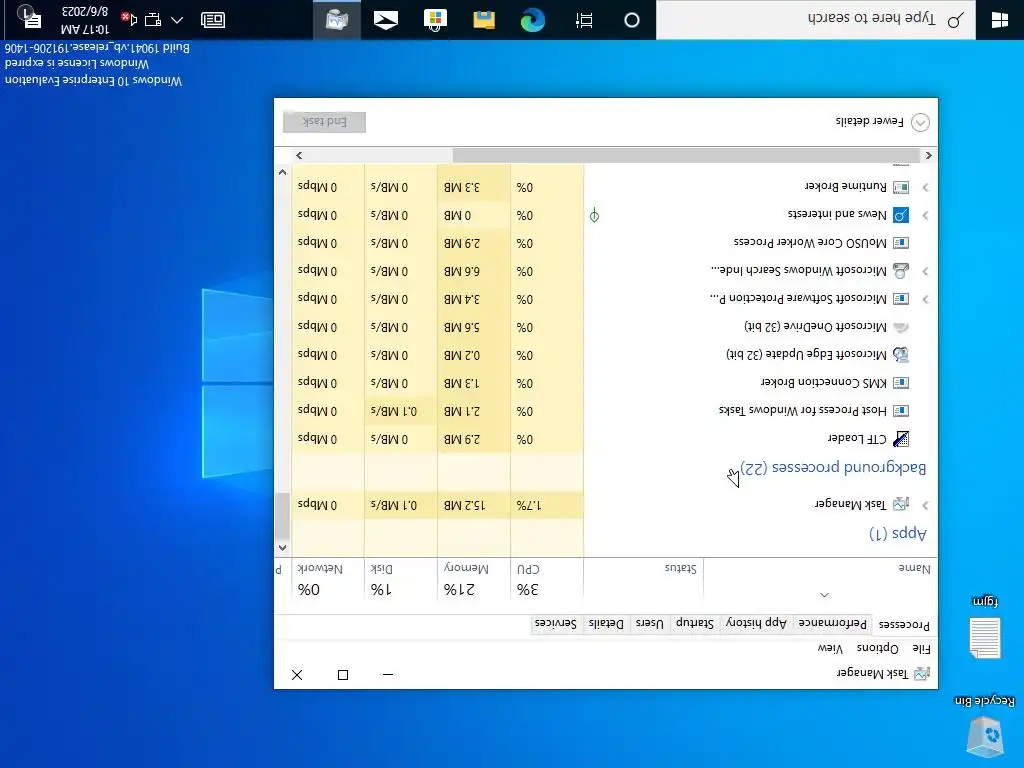
Task: Open Task View from the taskbar
Action: click(584, 20)
